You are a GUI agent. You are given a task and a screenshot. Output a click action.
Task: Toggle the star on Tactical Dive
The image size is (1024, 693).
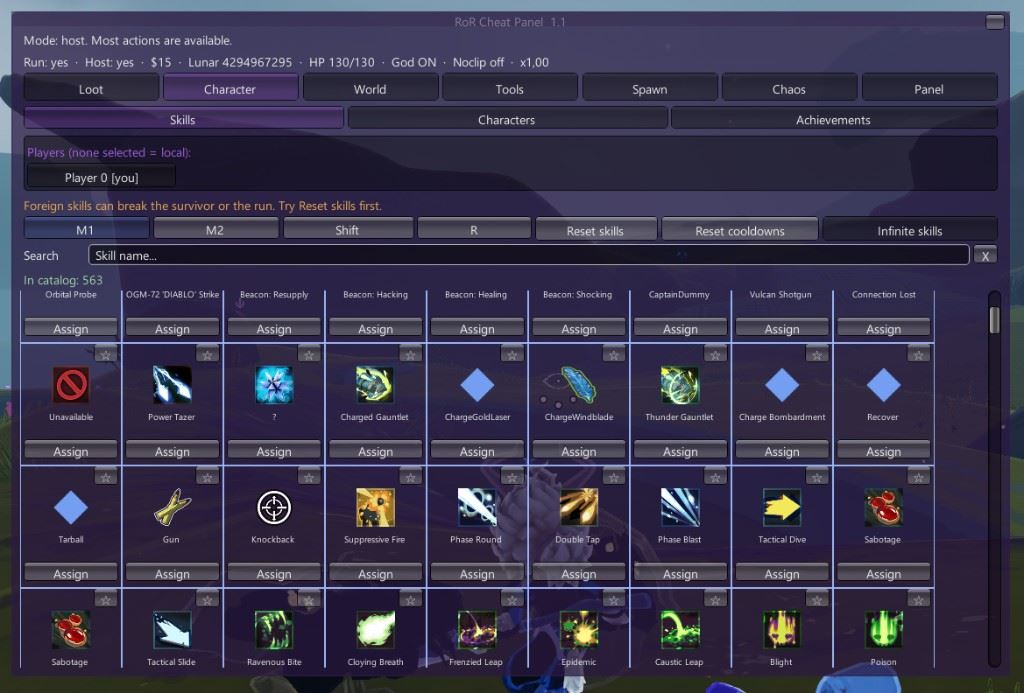tap(817, 477)
